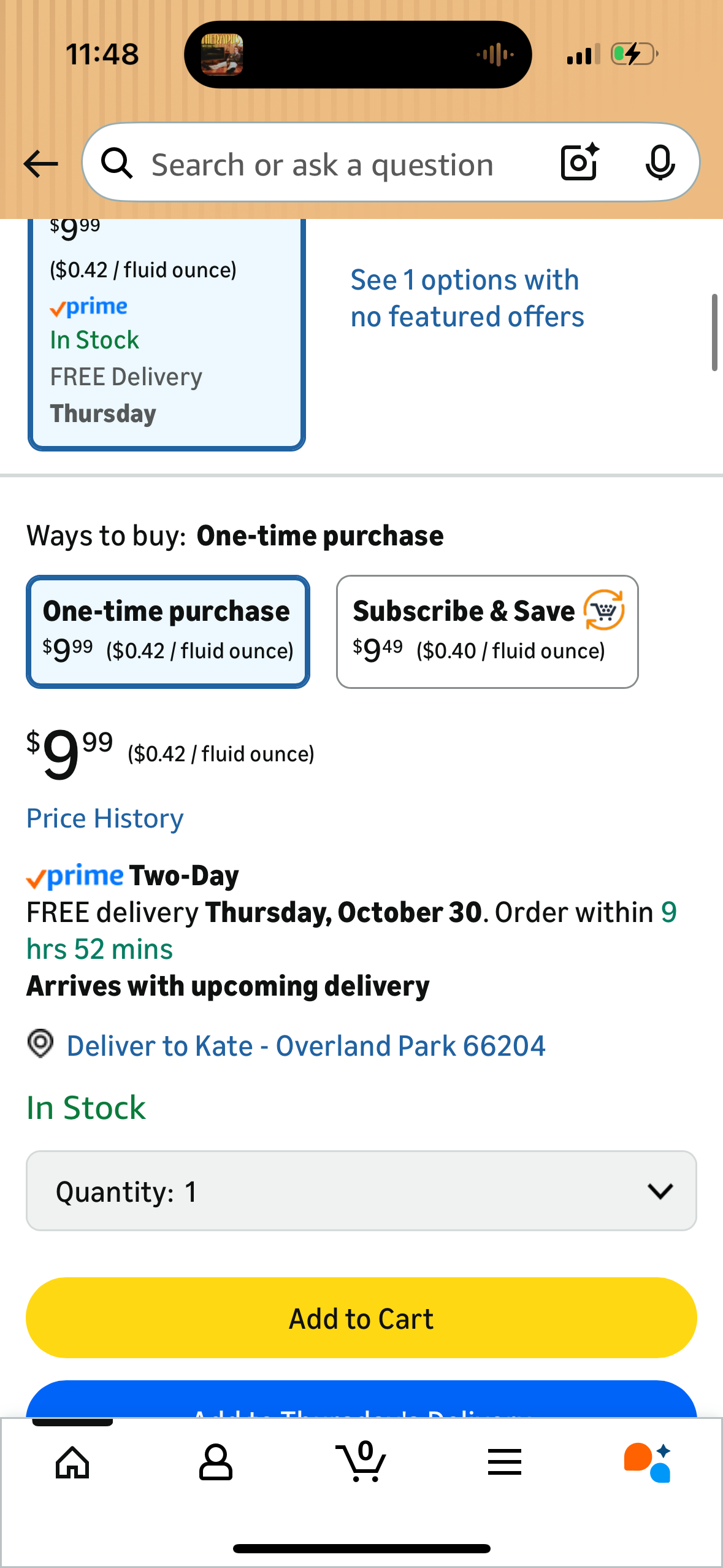Select the $9.99 Prime offer card

166,334
